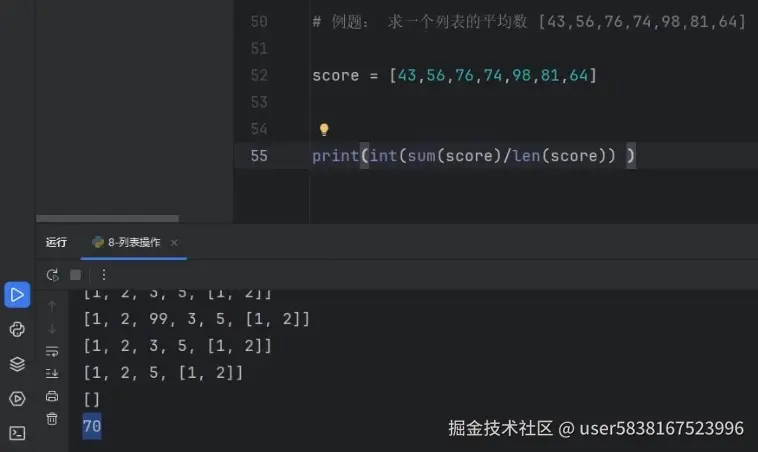Screen dimensions: 758x452
Task: Close the 8-列表操作 run tab
Action: pos(174,243)
